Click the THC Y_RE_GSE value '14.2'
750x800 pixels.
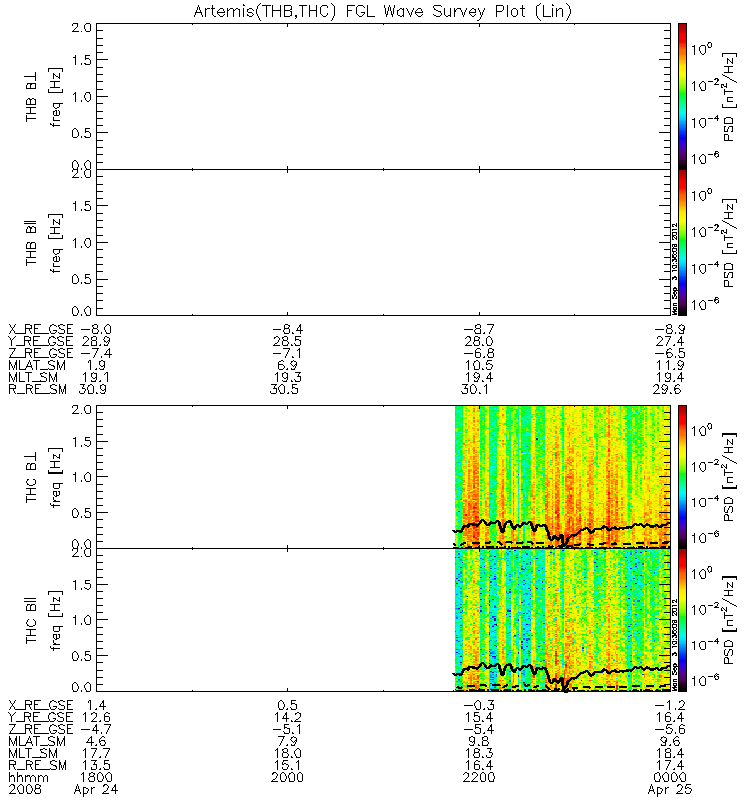click(287, 717)
